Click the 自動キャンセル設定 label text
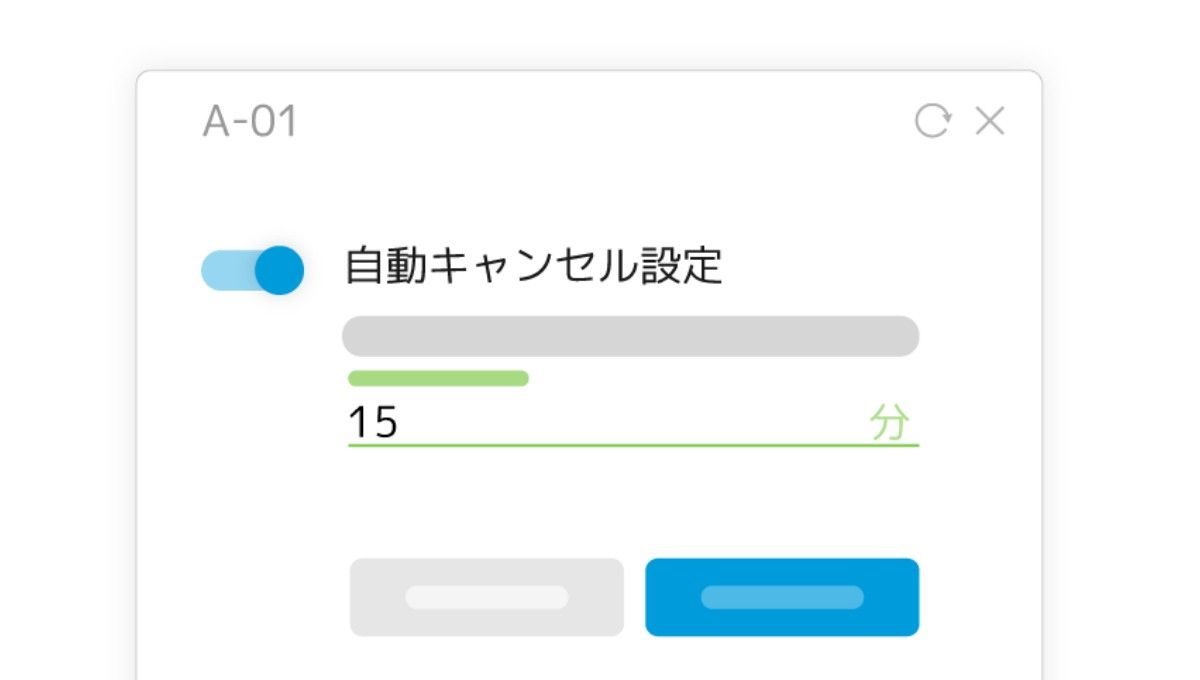Image resolution: width=1200 pixels, height=680 pixels. point(533,267)
